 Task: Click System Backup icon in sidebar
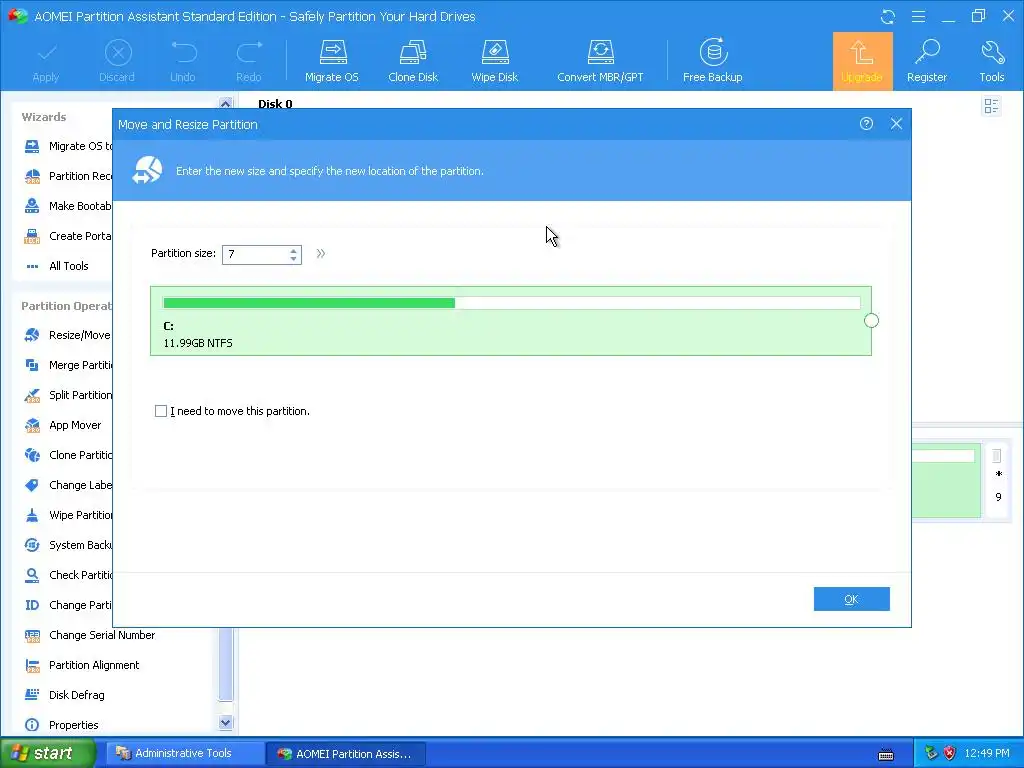(32, 545)
